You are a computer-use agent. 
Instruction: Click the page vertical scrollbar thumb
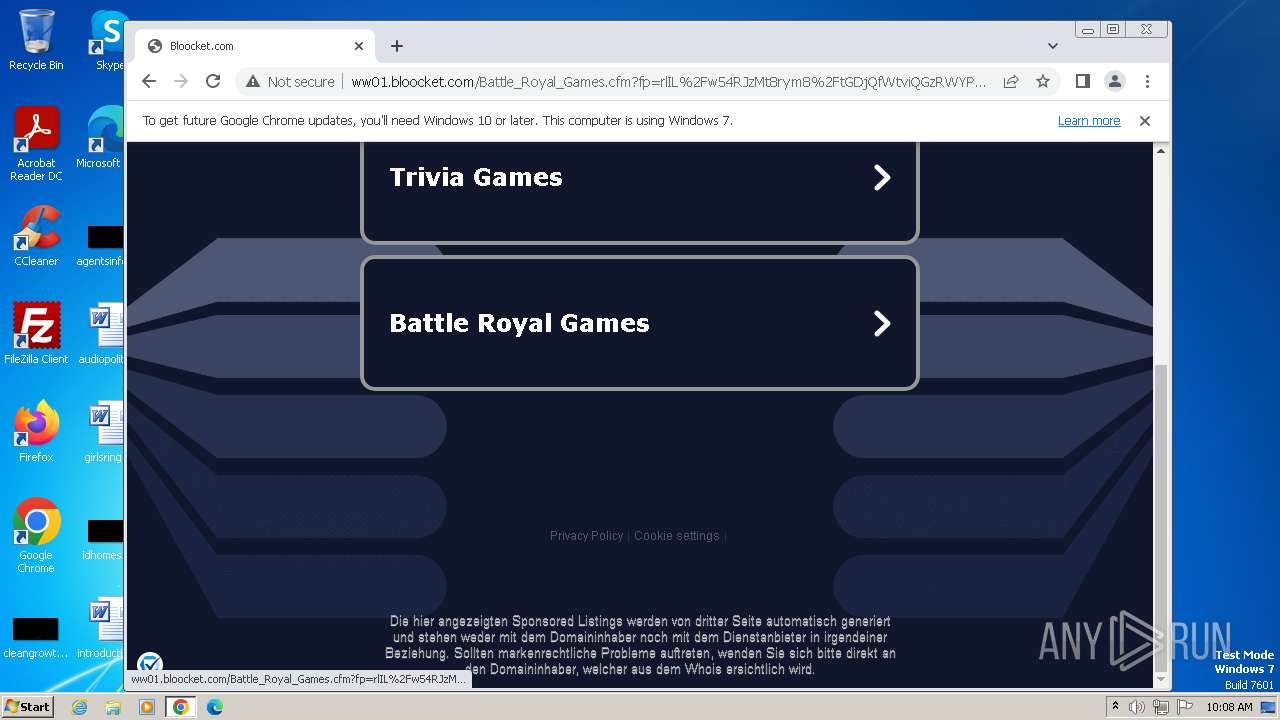coord(1161,518)
